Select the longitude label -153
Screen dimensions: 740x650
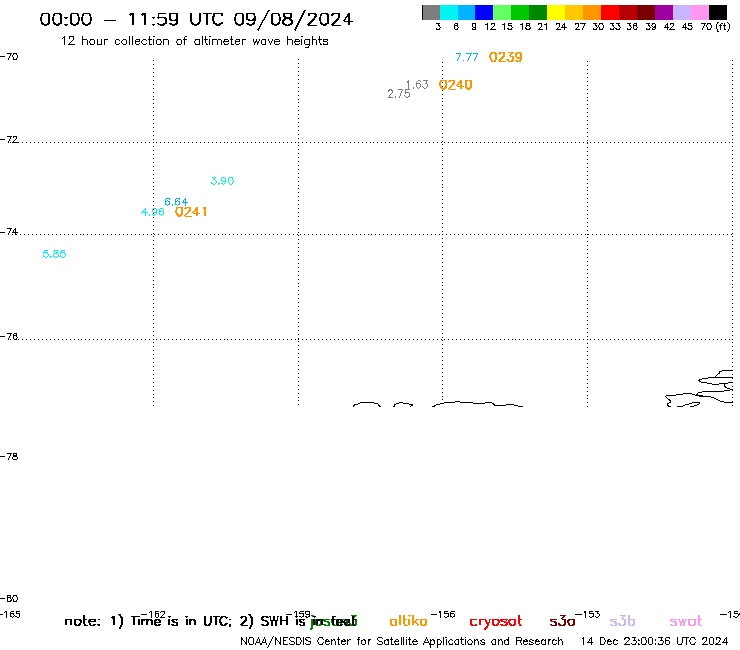pos(588,615)
